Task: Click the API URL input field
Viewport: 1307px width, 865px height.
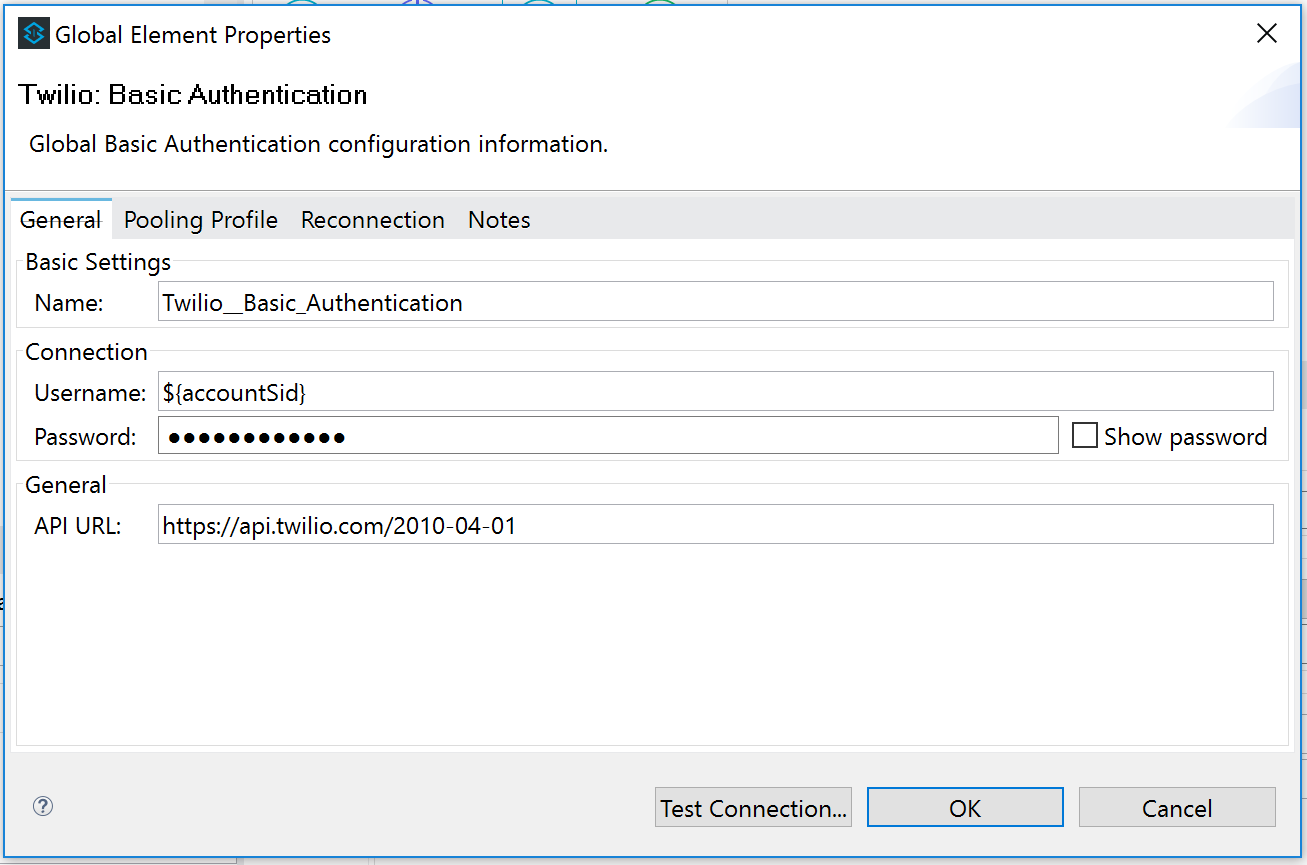Action: click(716, 524)
